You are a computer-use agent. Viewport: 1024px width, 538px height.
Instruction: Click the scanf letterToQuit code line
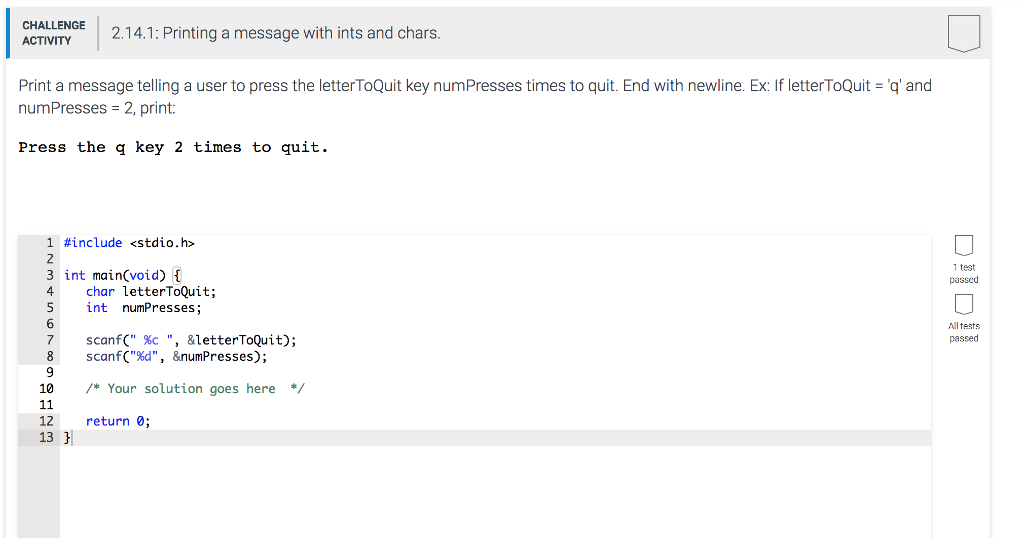191,340
